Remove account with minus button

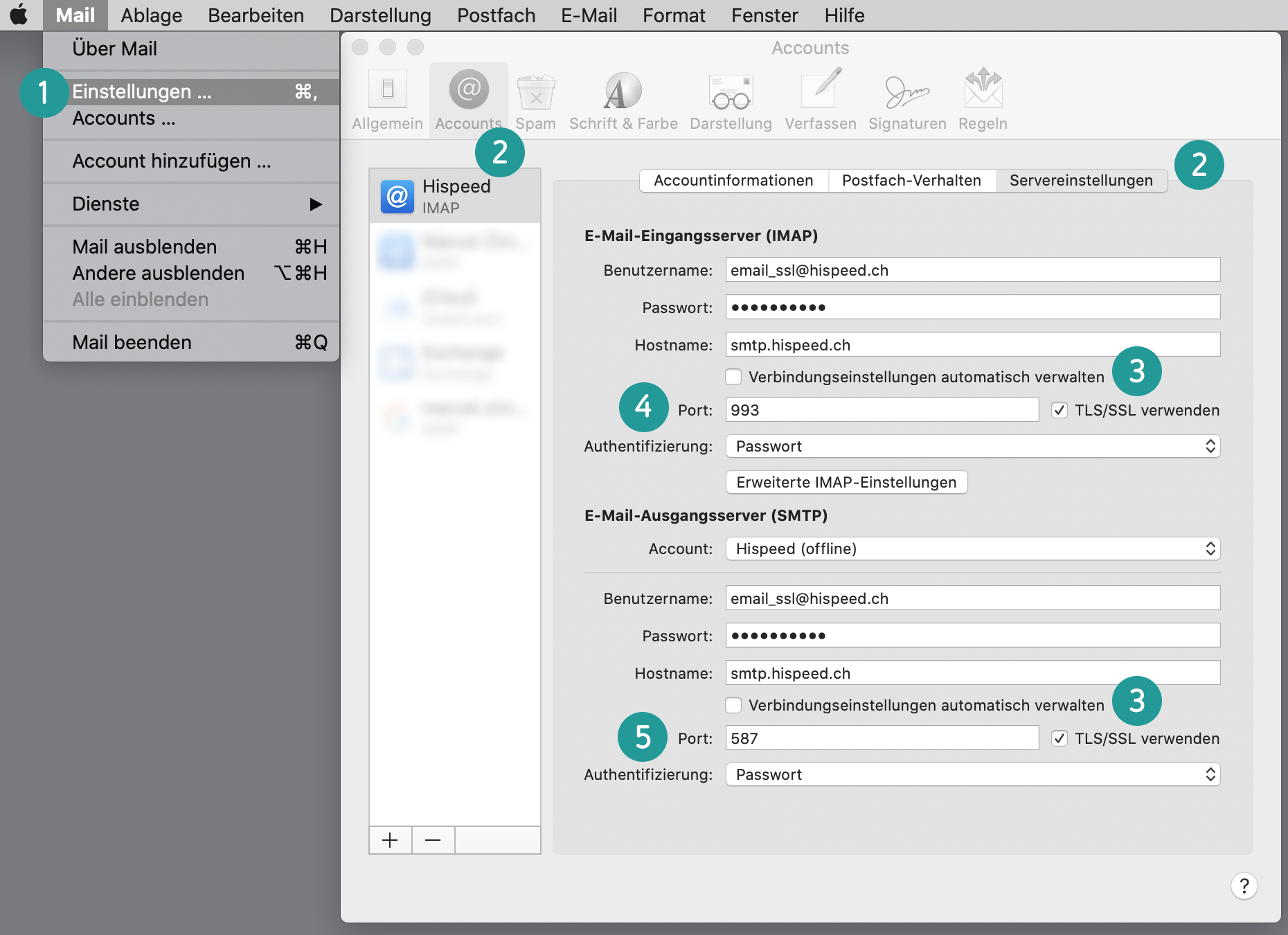click(433, 840)
